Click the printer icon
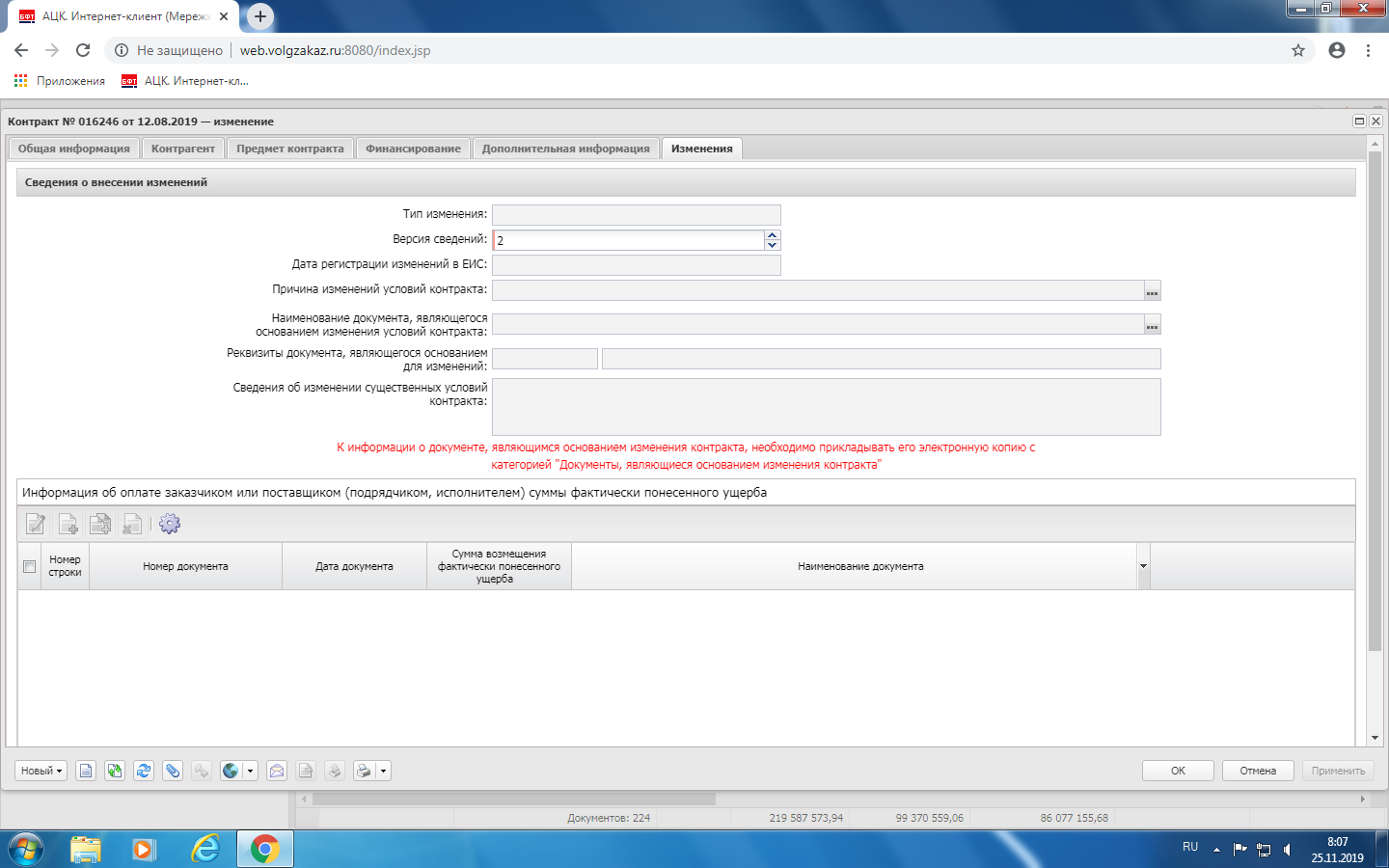The image size is (1389, 868). point(364,771)
